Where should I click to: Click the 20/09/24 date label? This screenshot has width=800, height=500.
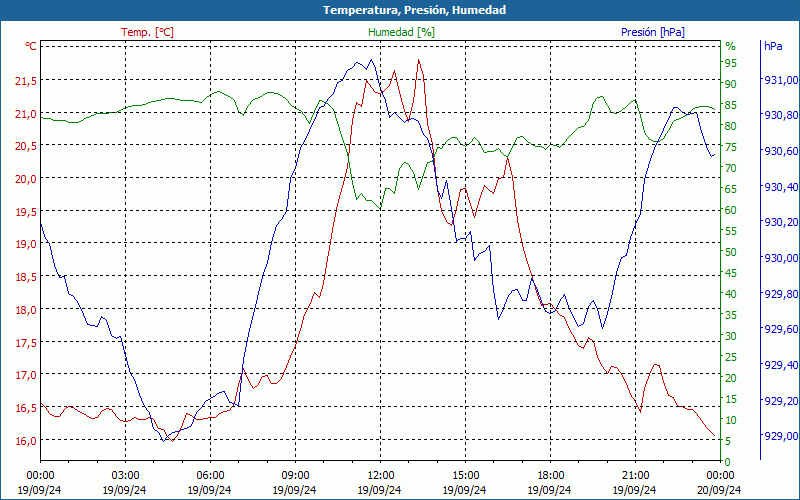719,490
